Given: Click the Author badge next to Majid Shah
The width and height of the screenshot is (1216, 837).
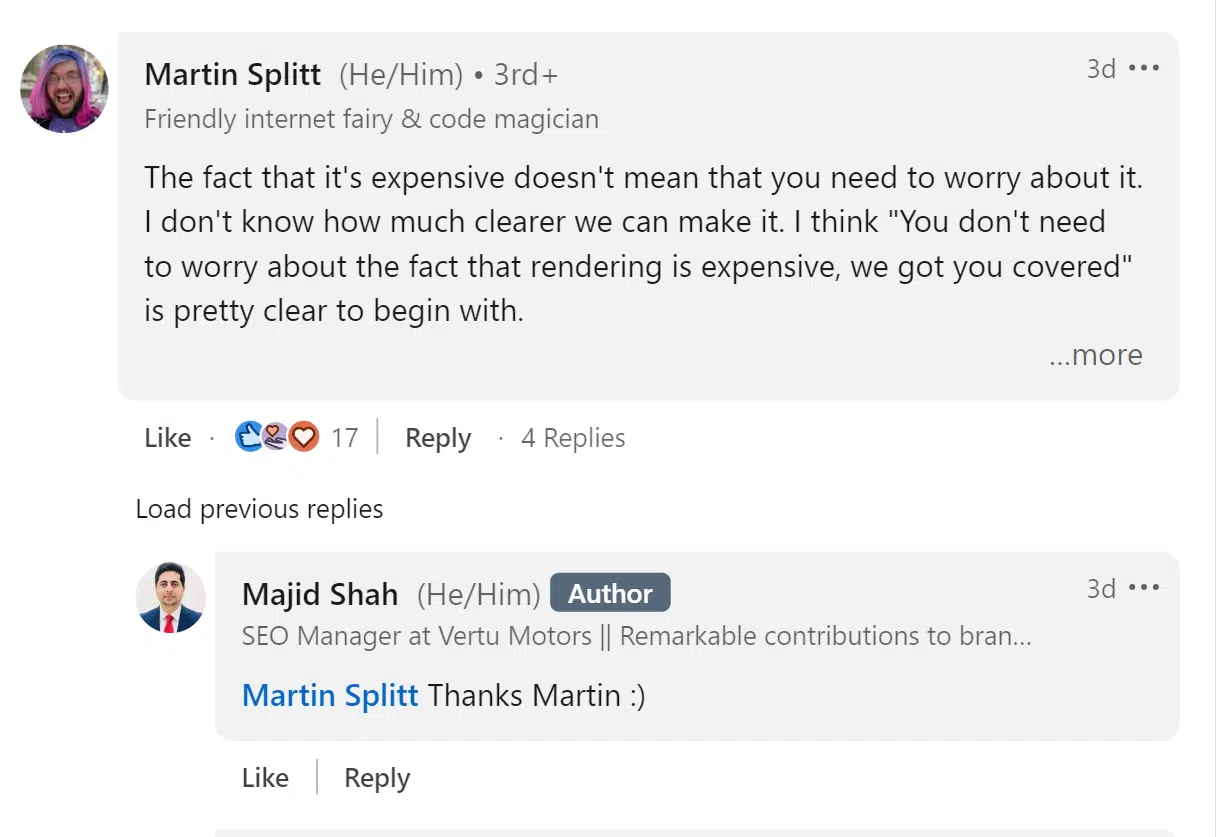Looking at the screenshot, I should tap(610, 592).
